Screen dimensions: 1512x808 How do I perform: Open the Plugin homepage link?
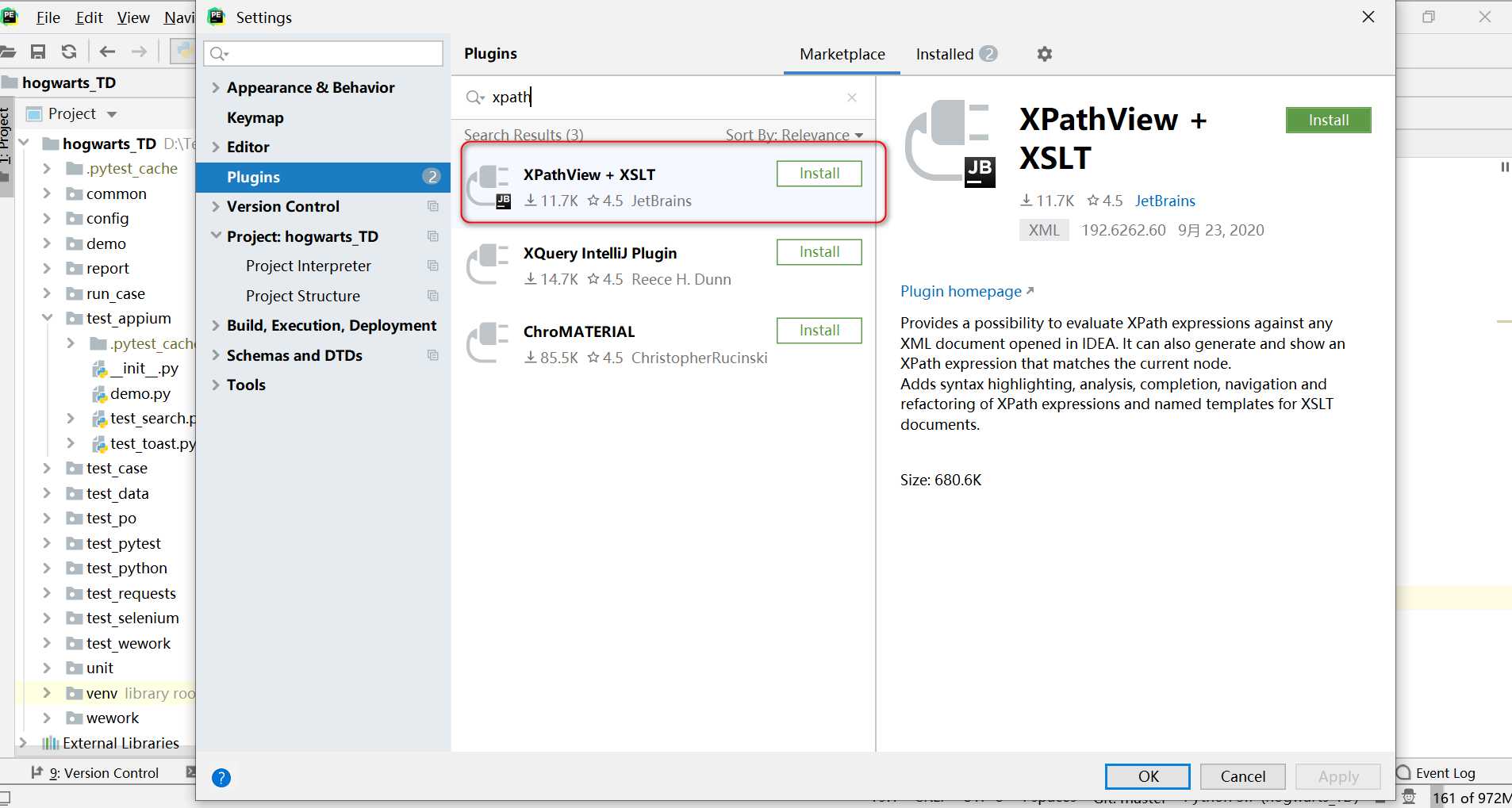(967, 292)
